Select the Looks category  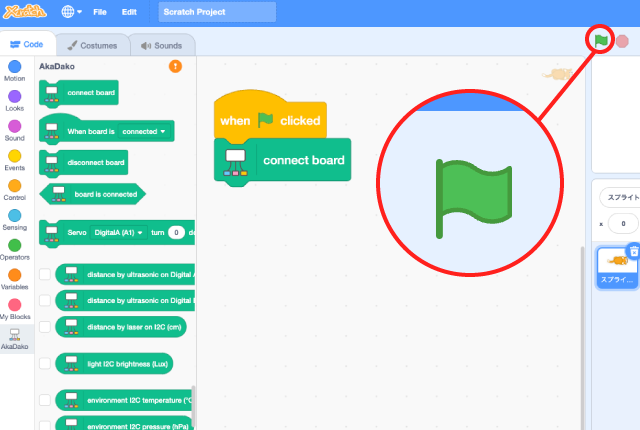click(x=15, y=100)
